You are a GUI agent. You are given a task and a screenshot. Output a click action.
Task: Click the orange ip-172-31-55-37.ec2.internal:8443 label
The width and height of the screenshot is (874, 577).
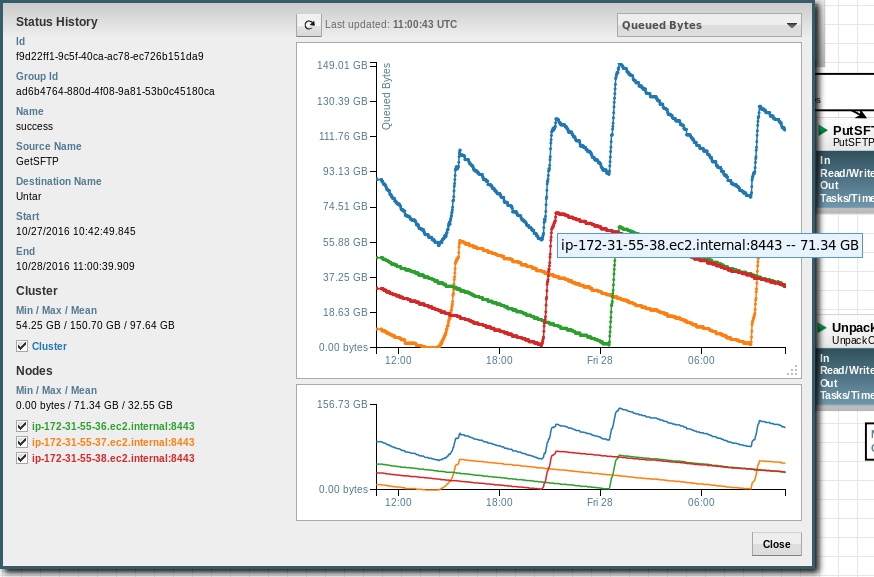coord(113,442)
